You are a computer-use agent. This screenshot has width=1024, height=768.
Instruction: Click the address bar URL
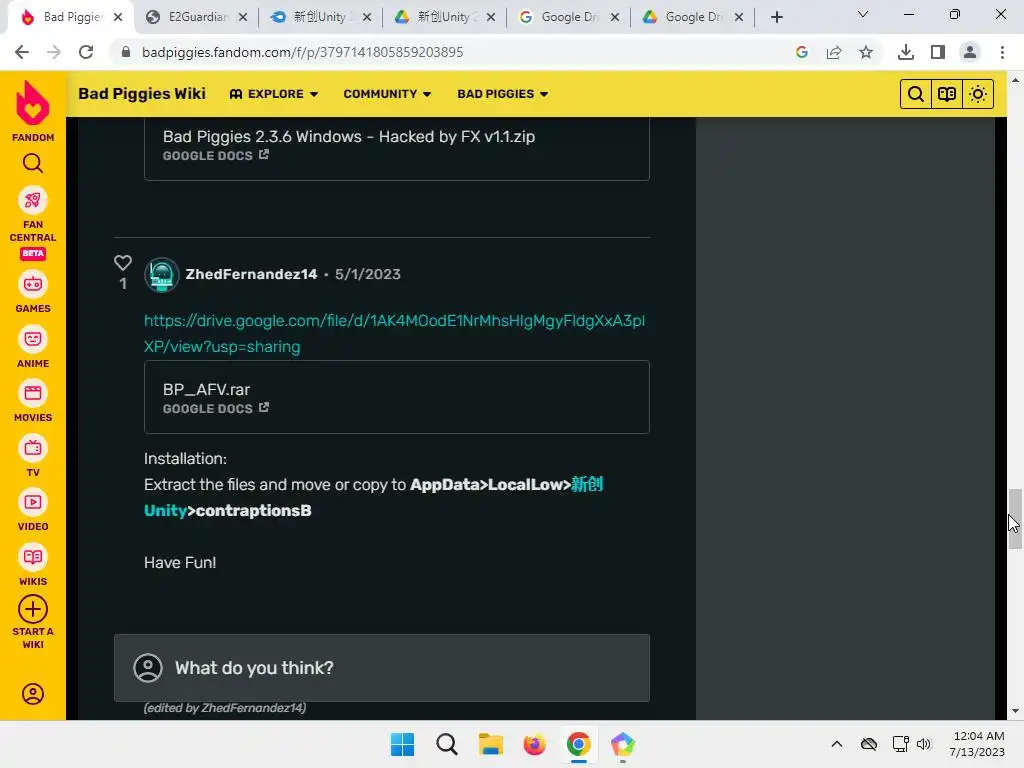[x=302, y=52]
